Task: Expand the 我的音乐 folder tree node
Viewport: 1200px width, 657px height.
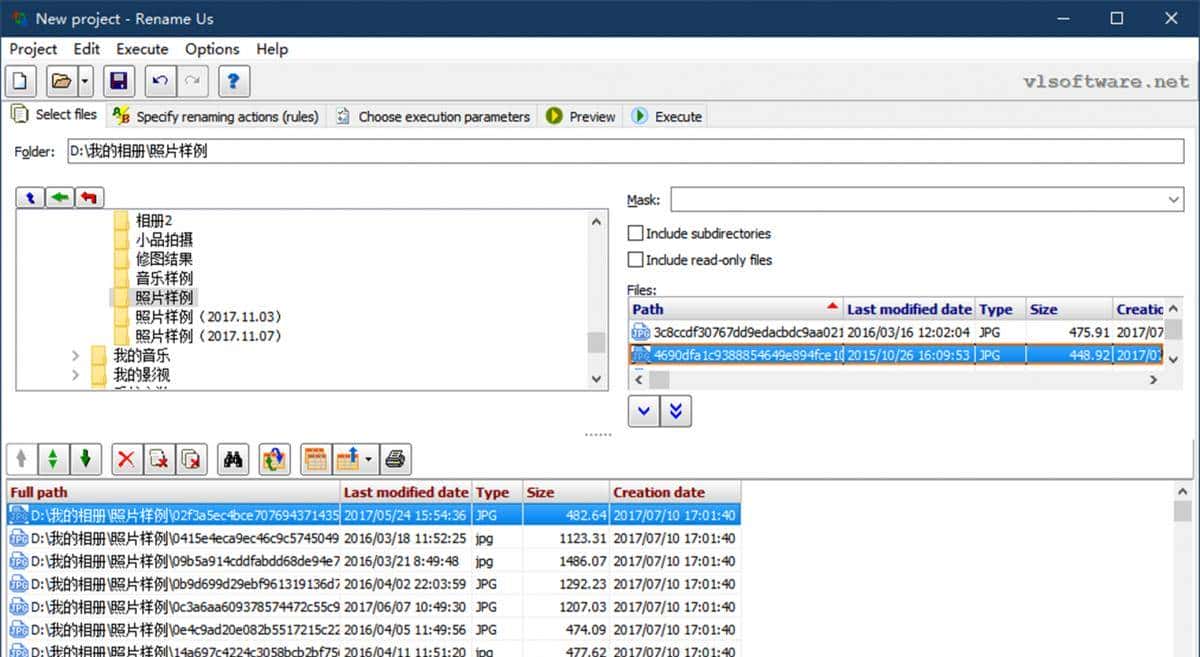Action: 76,355
